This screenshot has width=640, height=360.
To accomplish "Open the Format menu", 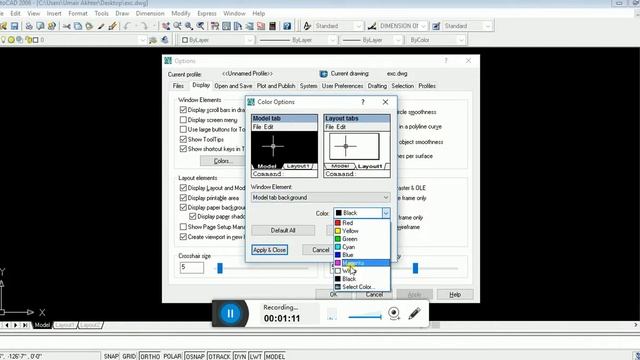I will coord(78,13).
